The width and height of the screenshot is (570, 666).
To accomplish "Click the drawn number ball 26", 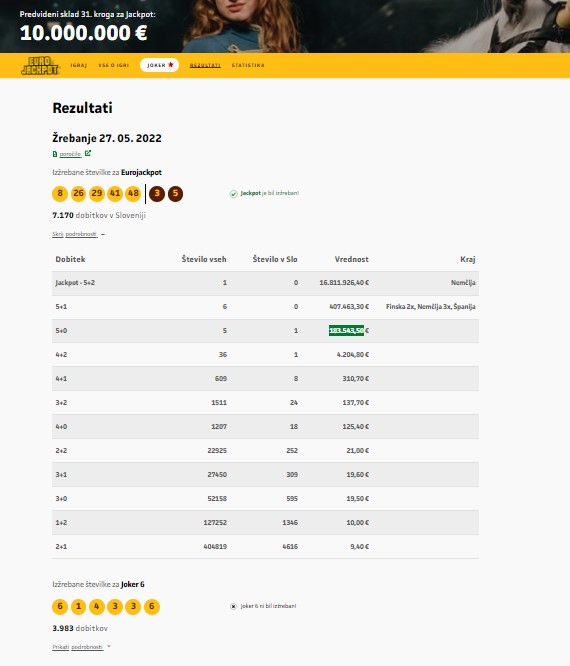I will (x=78, y=194).
